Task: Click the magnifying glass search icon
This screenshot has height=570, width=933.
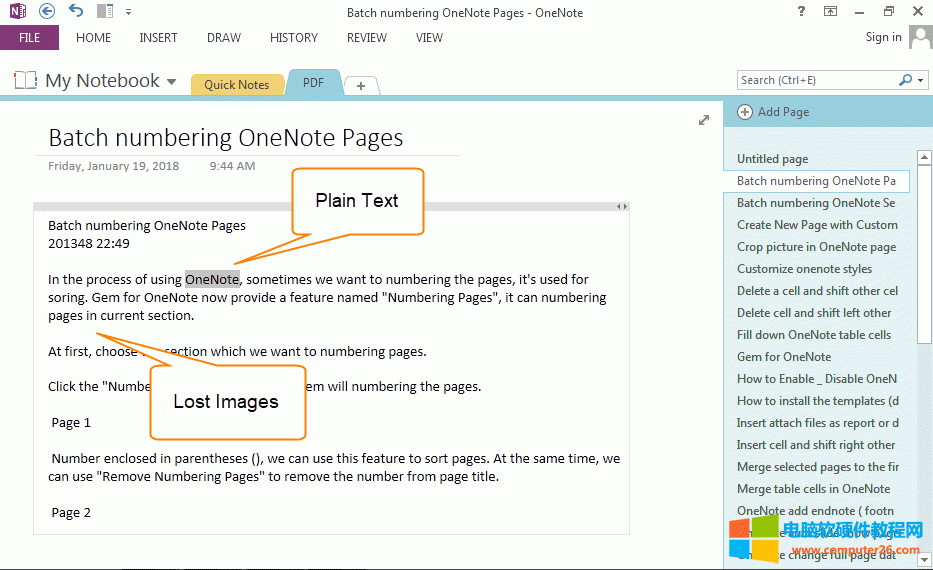Action: pyautogui.click(x=905, y=80)
